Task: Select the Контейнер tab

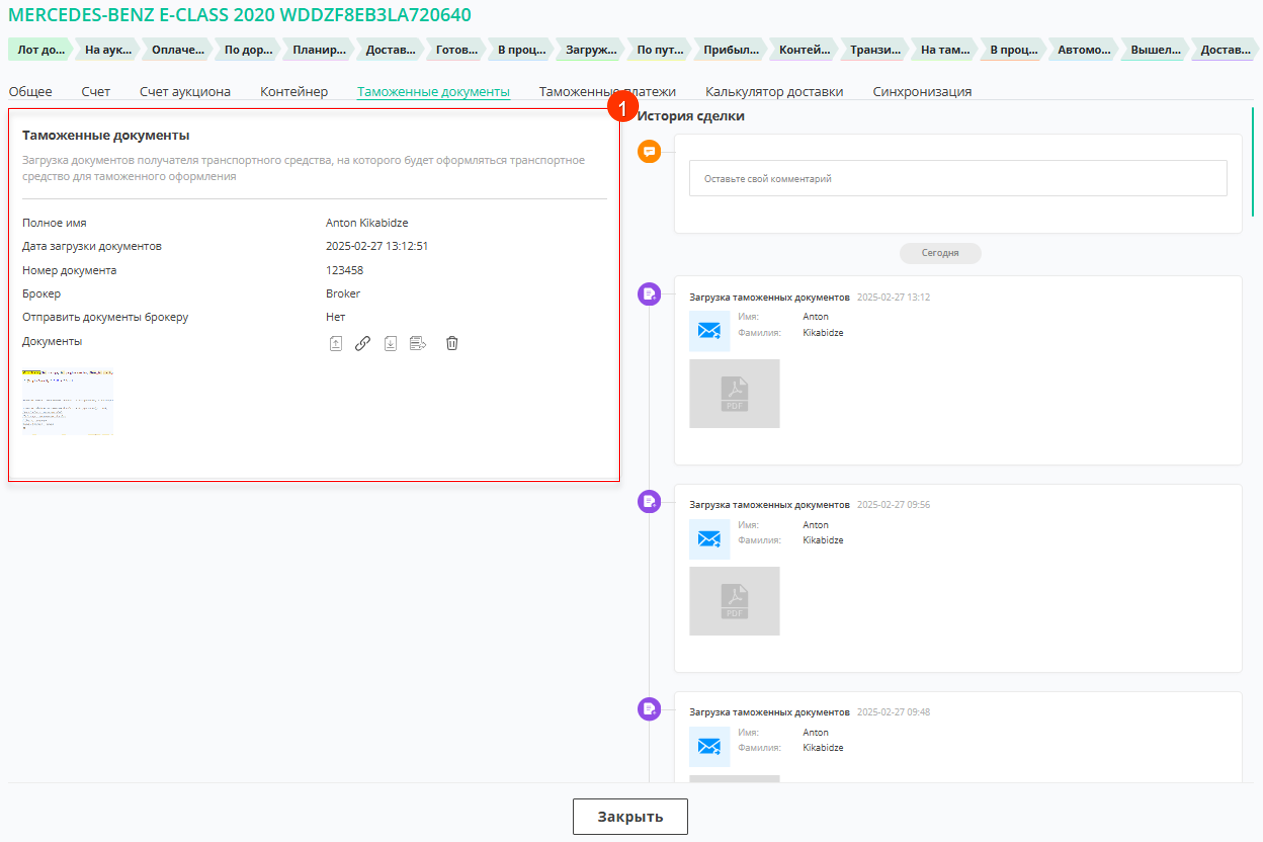Action: (x=294, y=92)
